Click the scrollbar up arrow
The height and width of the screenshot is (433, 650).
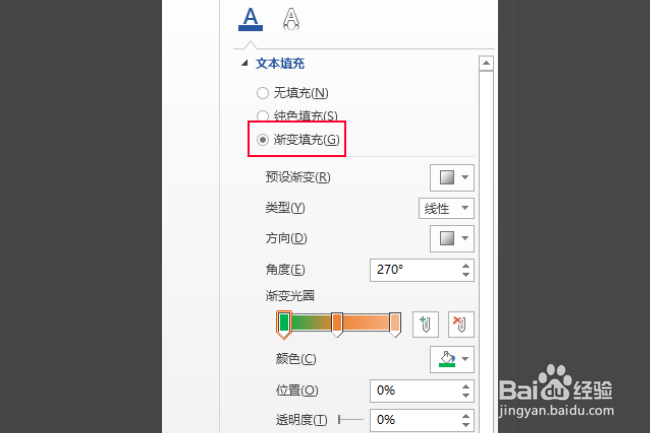click(486, 63)
